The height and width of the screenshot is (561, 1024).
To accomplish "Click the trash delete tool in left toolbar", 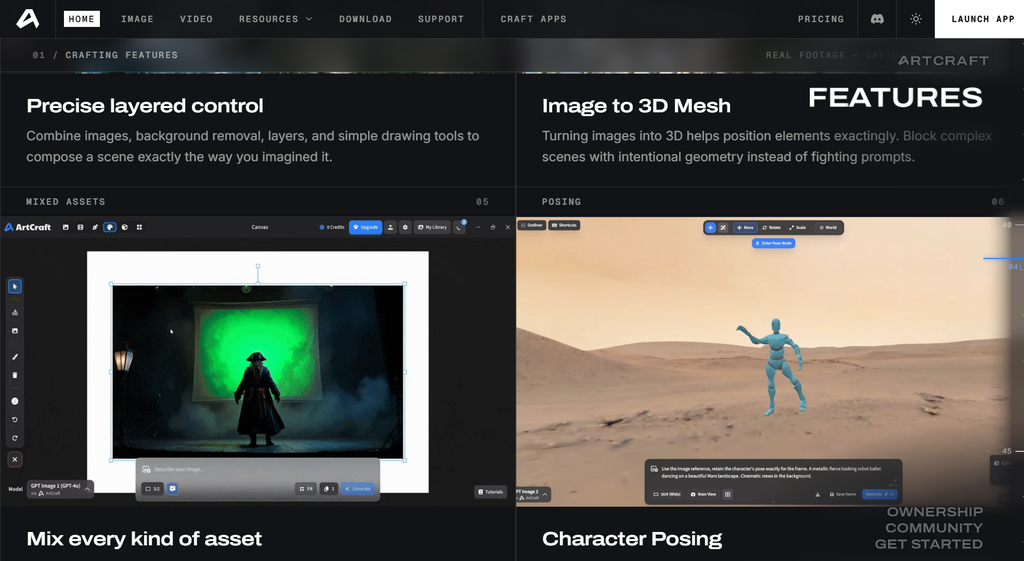I will (14, 375).
